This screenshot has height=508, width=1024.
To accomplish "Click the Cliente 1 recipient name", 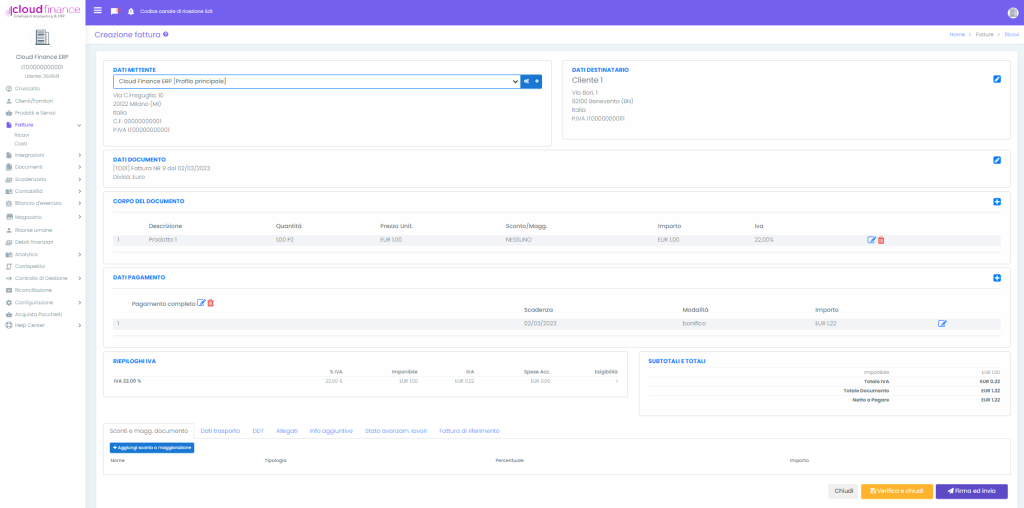I will pyautogui.click(x=587, y=80).
